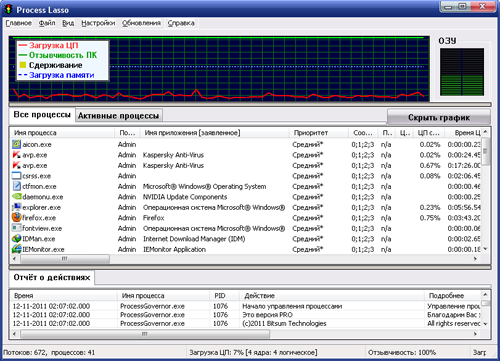The image size is (500, 361).
Task: Click the Firefox icon for firefox.exe
Action: 17,217
